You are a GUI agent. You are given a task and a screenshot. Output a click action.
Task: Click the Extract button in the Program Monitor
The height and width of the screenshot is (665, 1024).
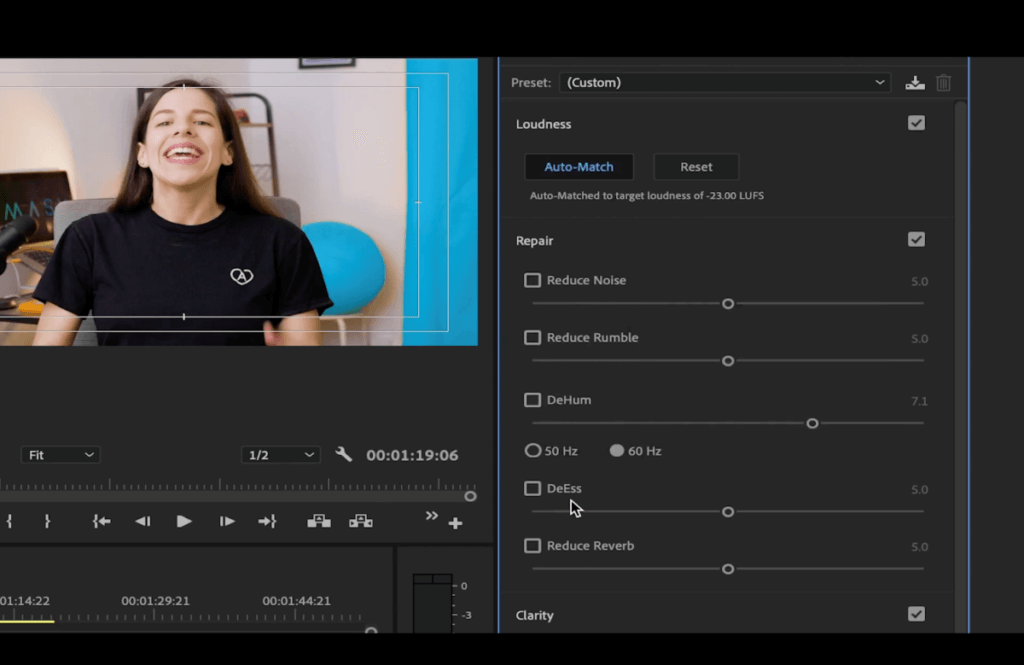(359, 520)
